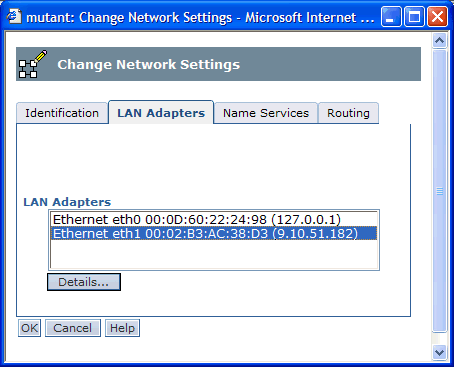The image size is (454, 367).
Task: Select Ethernet eth1 9.10.51.182 adapter row
Action: [x=214, y=233]
